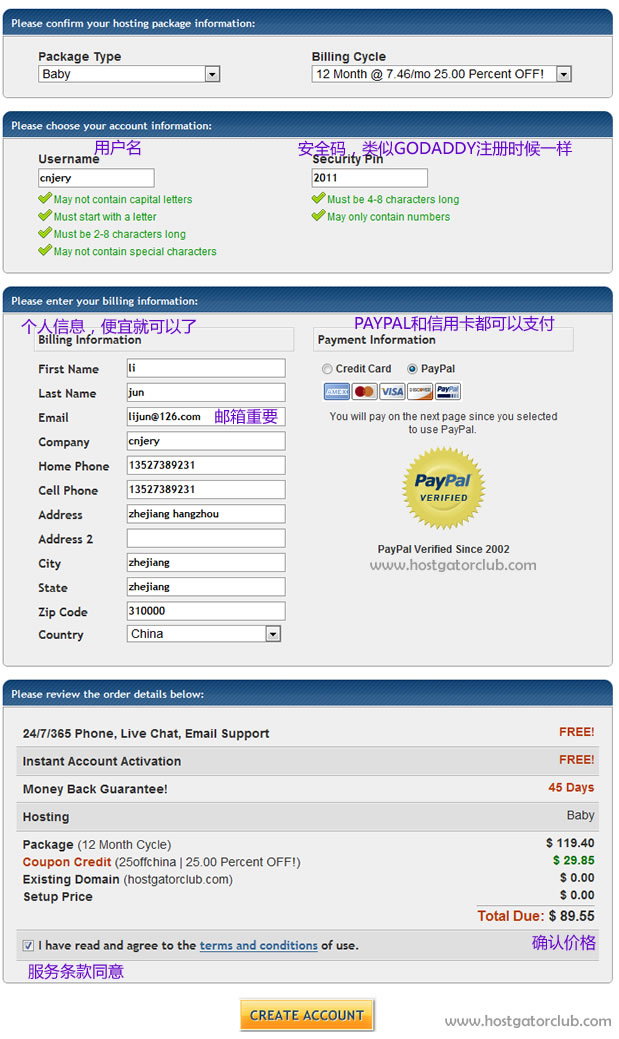Click 'May not contain capital letters' rule
Screen dimensions: 619x1039
coord(123,199)
